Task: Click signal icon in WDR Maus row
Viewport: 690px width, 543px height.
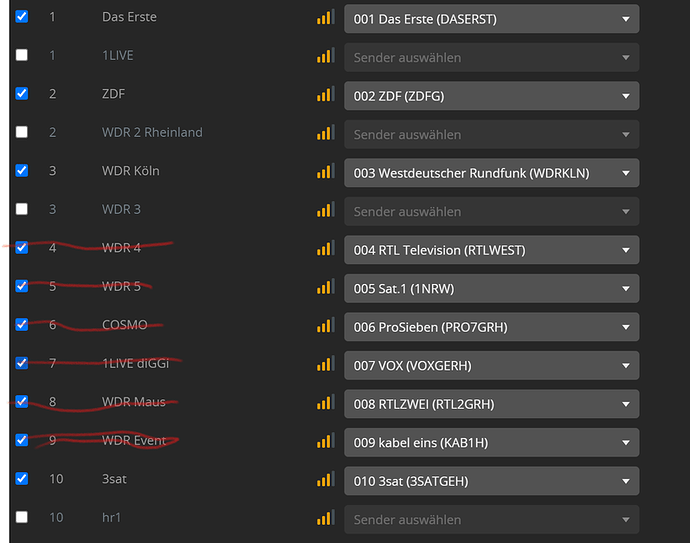Action: pos(326,402)
